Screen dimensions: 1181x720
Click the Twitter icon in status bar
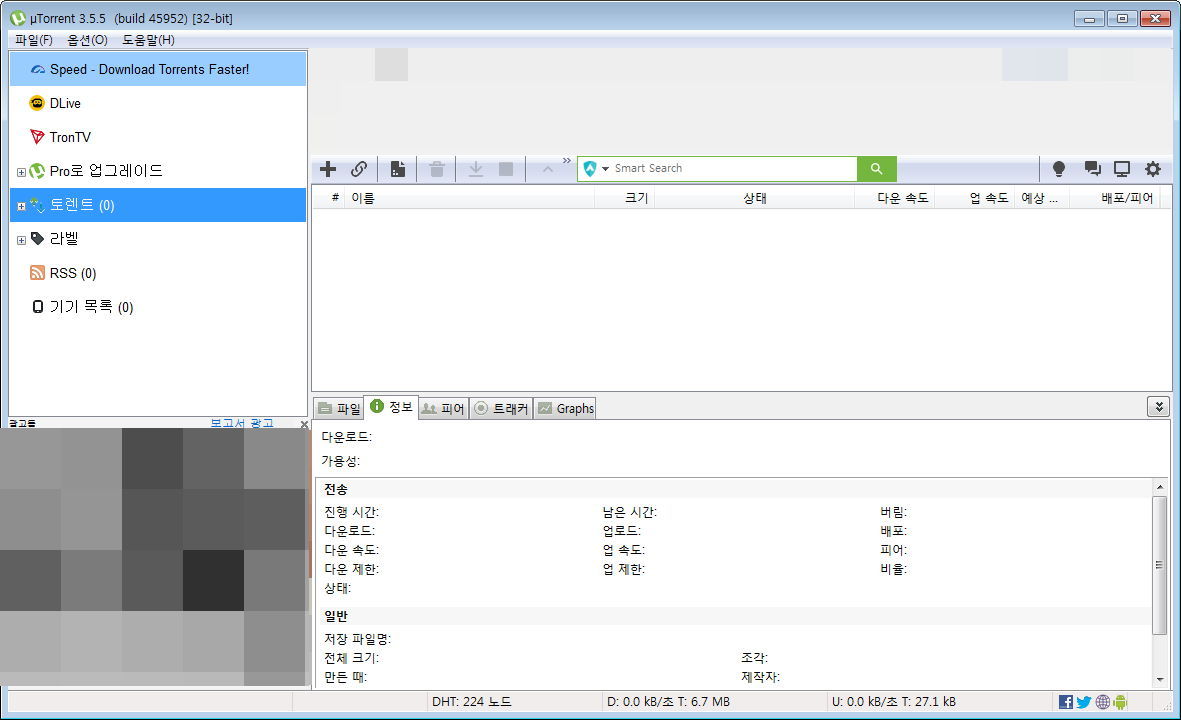tap(1084, 702)
